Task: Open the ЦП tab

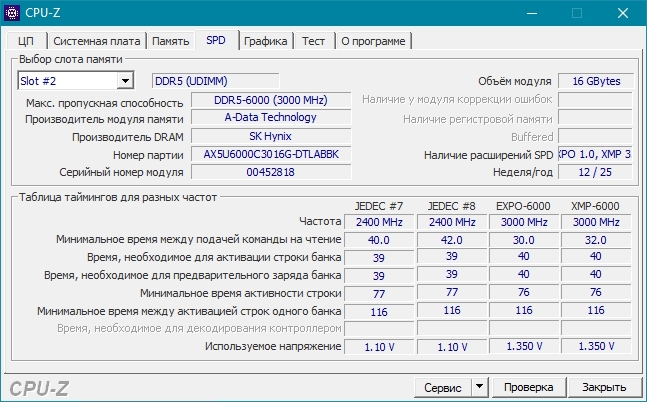Action: [x=26, y=41]
